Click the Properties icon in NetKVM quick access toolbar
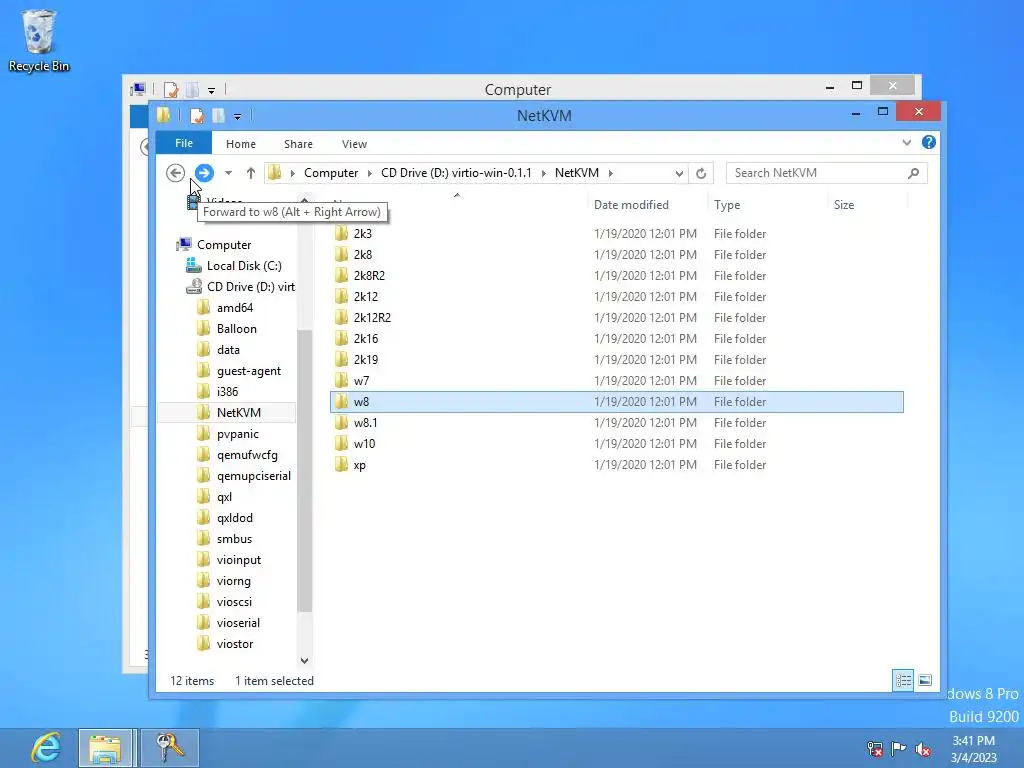 197,116
